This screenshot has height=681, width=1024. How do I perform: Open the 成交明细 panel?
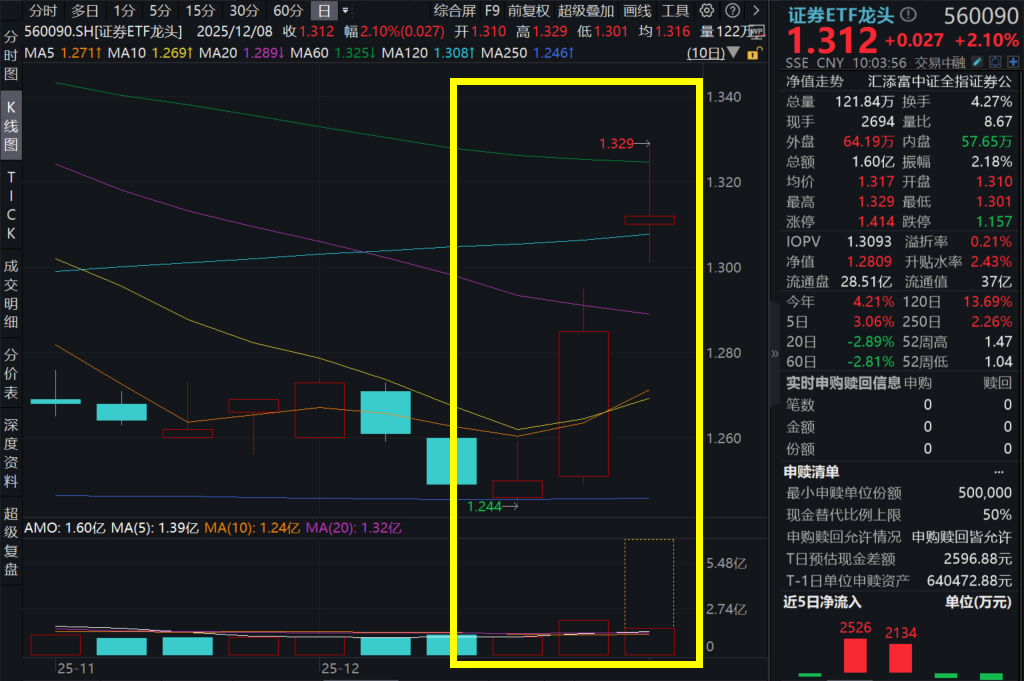tap(10, 290)
